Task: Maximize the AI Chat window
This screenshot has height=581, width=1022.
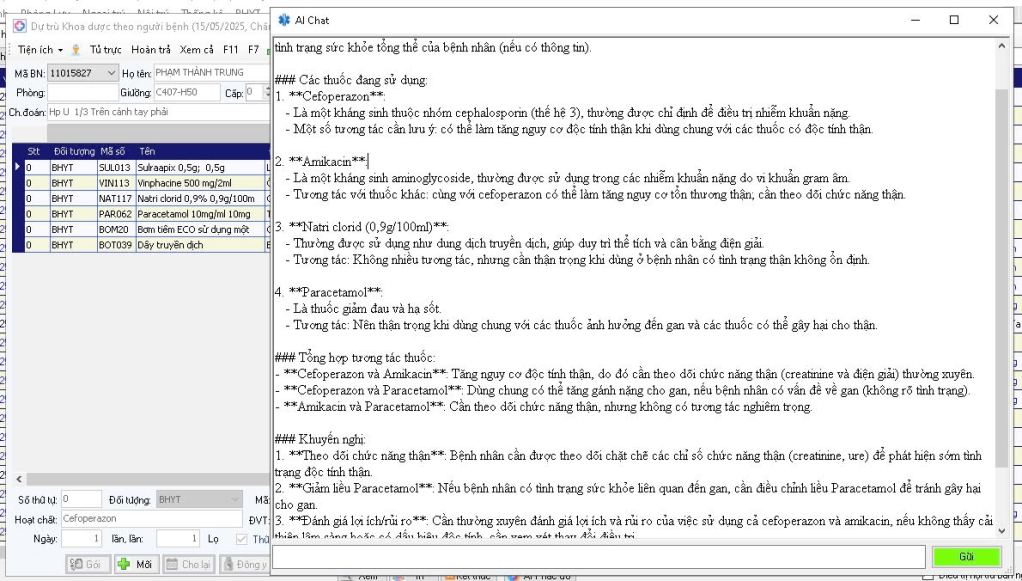Action: coord(954,20)
